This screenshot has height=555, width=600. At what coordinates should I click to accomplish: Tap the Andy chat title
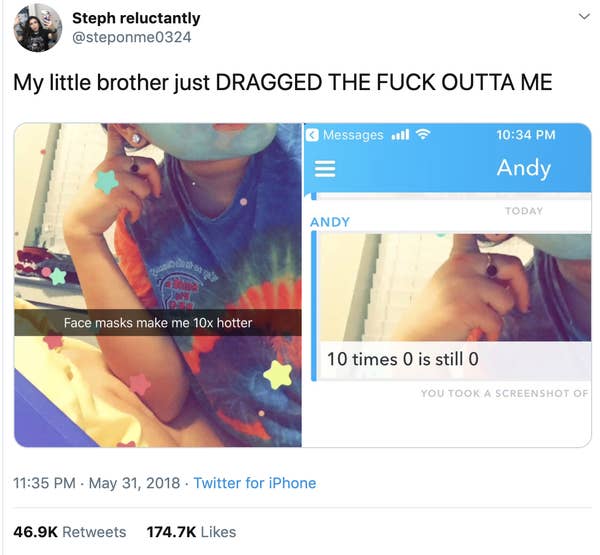click(524, 168)
